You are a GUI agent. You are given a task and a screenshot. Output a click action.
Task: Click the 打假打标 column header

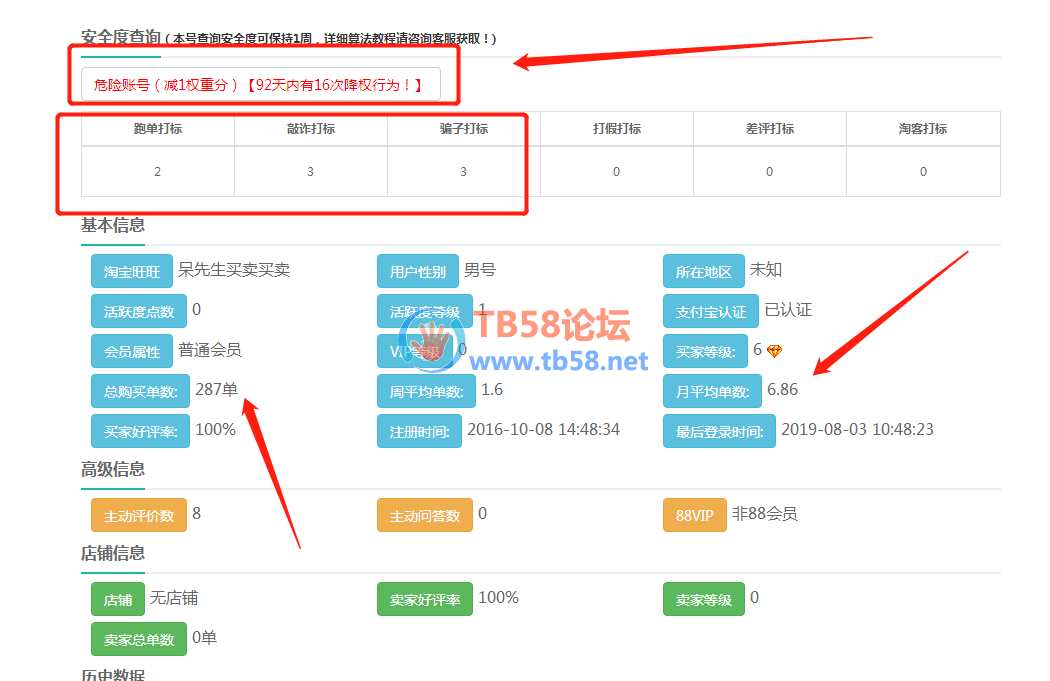[x=616, y=129]
